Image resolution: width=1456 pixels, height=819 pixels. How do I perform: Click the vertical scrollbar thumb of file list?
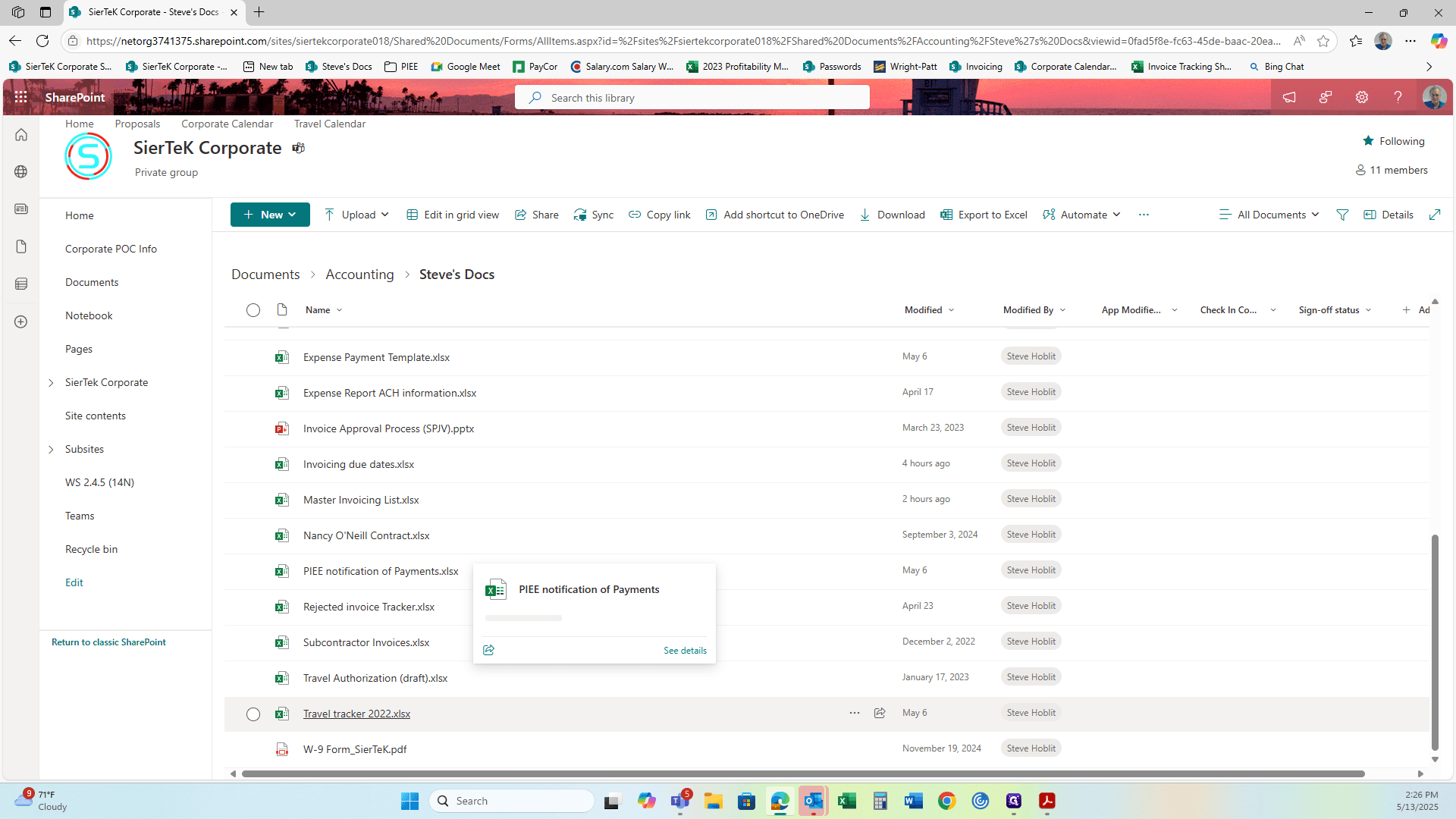coord(1435,642)
